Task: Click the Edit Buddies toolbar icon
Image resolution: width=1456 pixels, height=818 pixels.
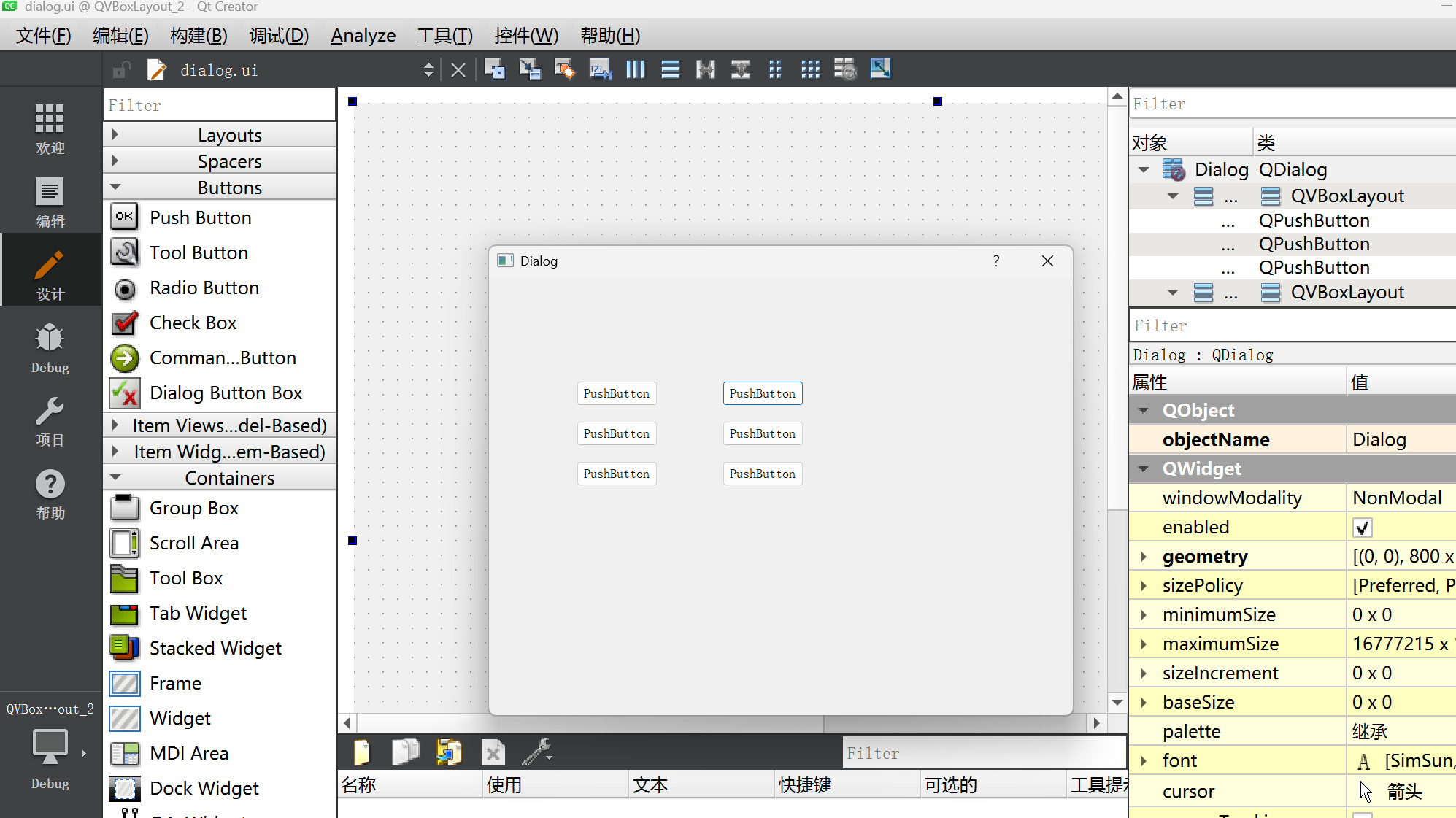Action: 565,69
